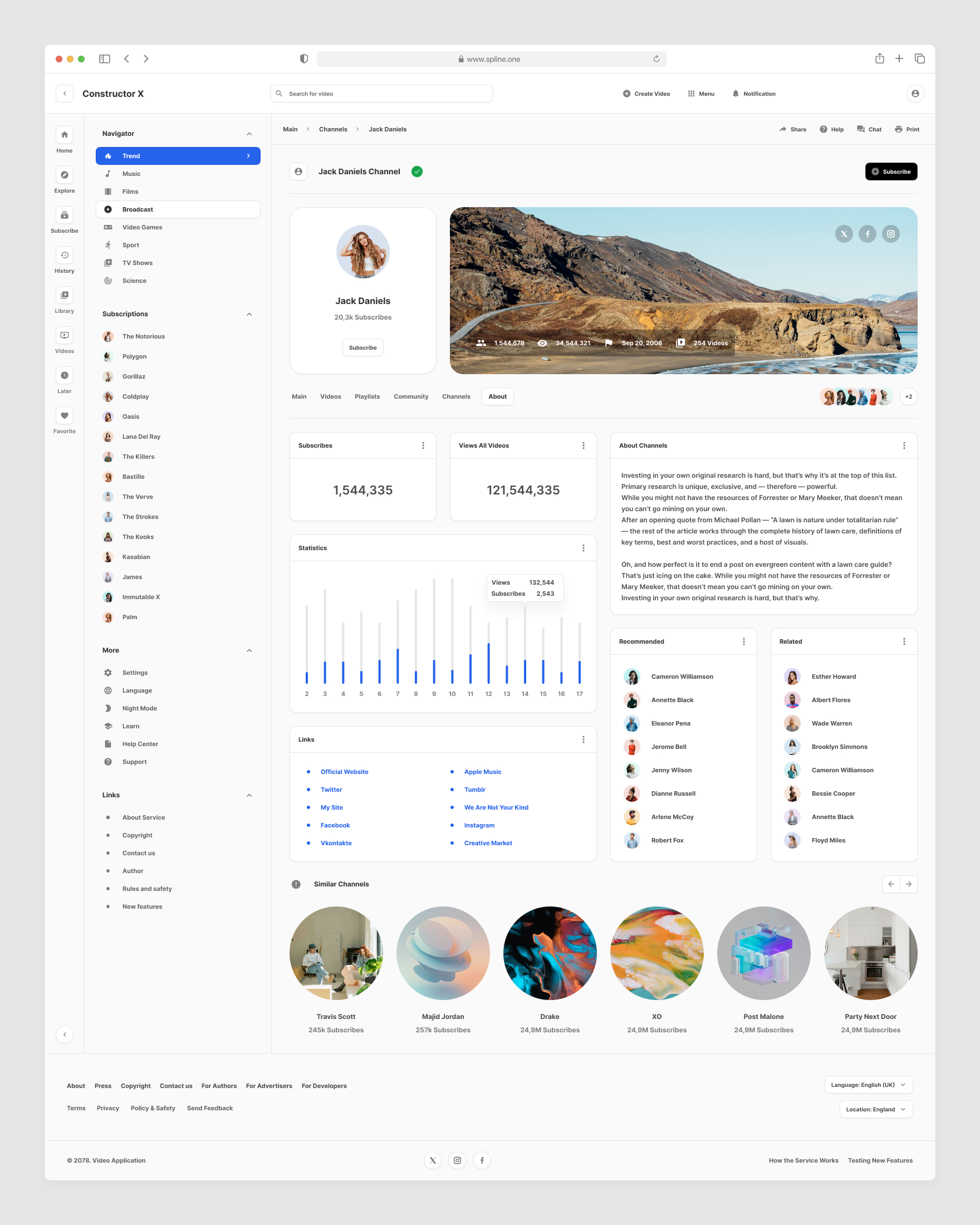Collapse the More section

click(249, 650)
